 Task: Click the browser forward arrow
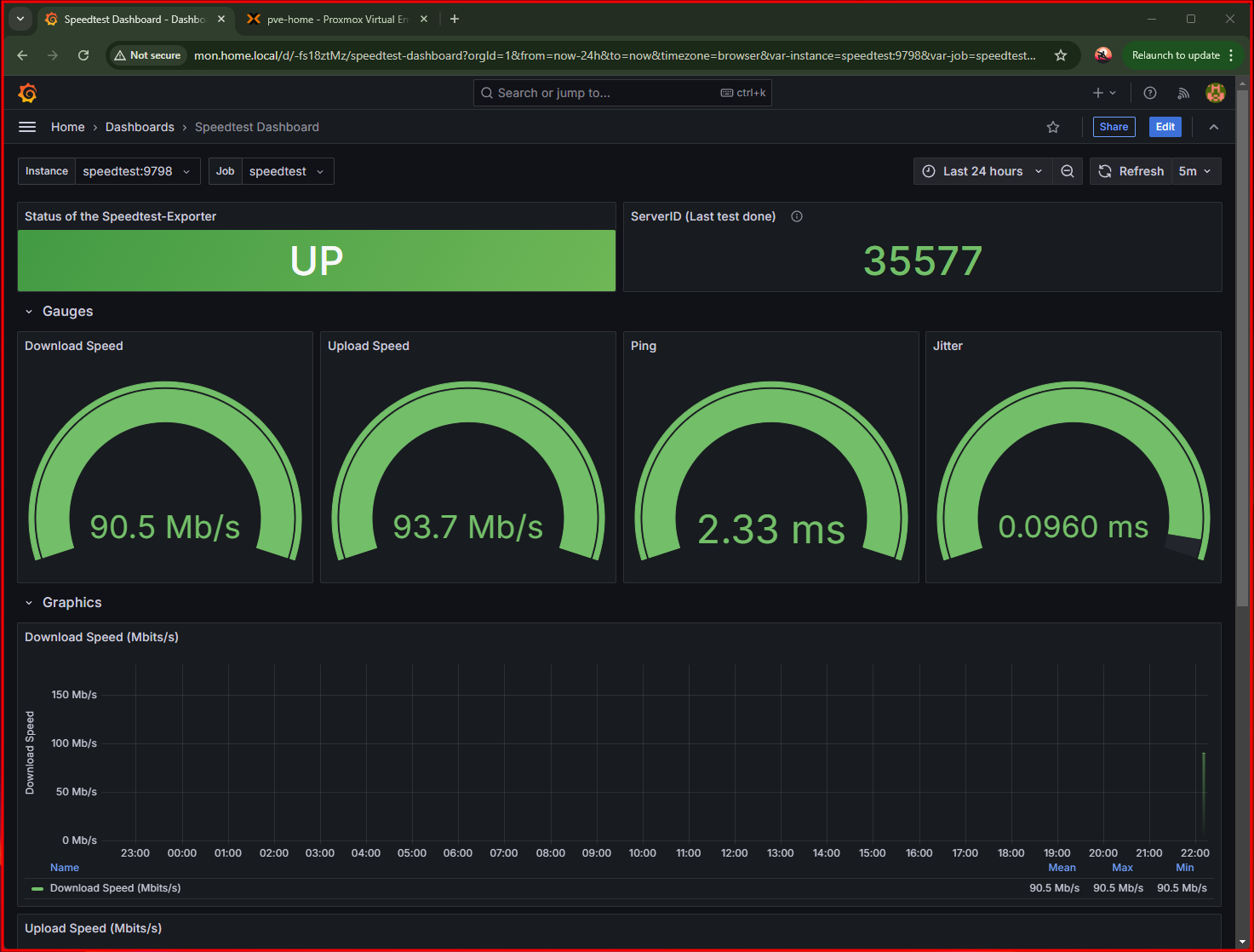tap(53, 55)
